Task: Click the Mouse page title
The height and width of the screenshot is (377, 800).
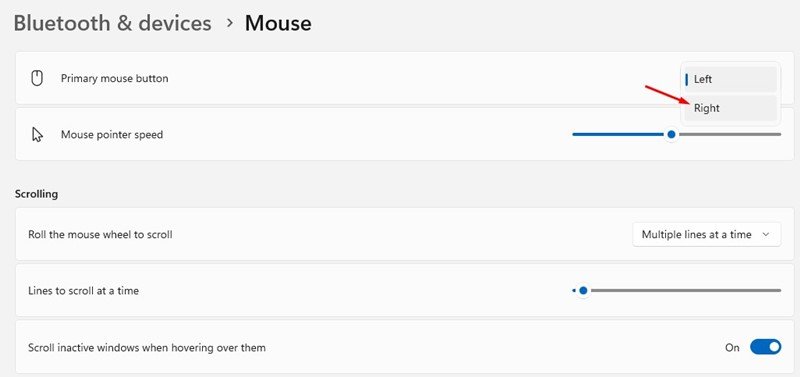Action: click(278, 23)
